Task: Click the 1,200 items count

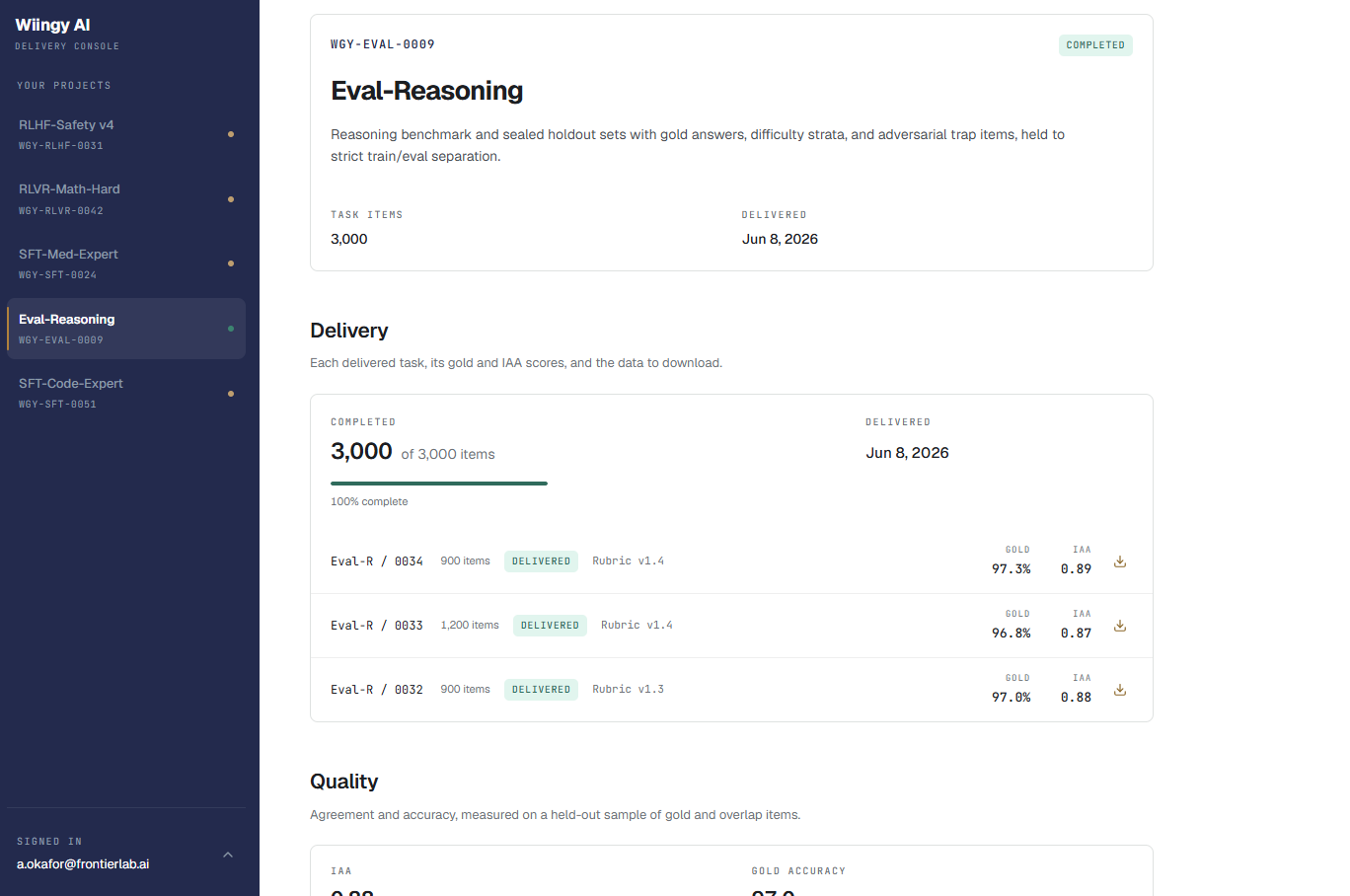Action: pos(470,626)
